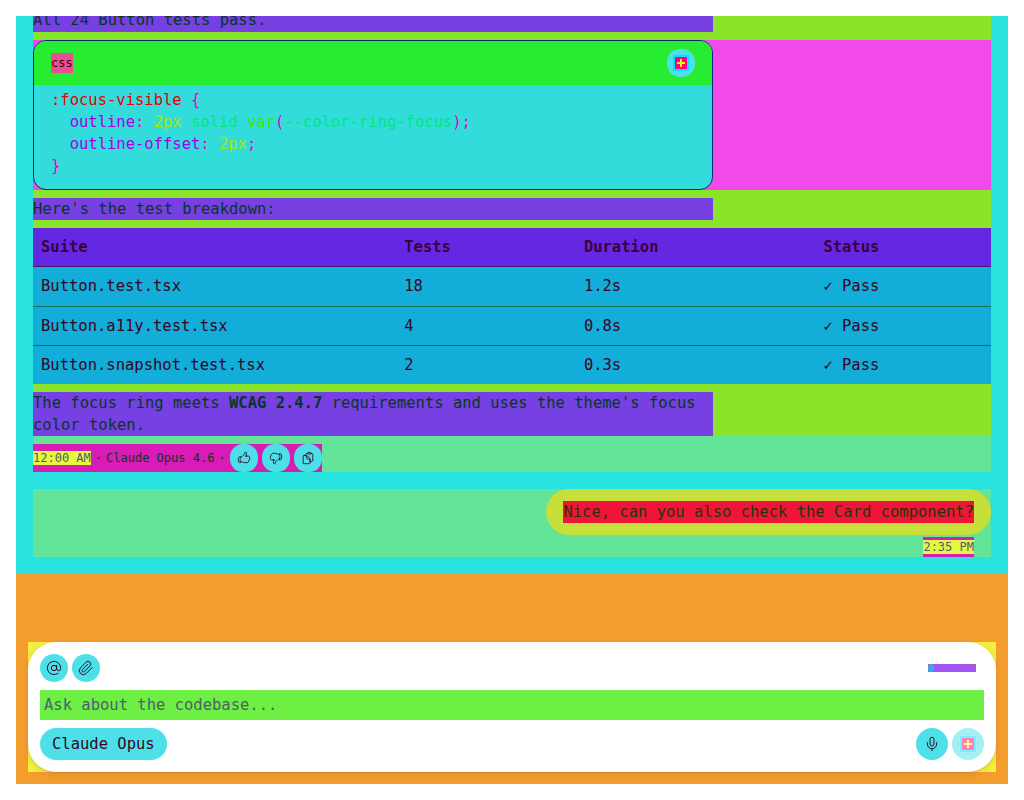1024x800 pixels.
Task: Click the 'css' language label
Action: pos(62,63)
